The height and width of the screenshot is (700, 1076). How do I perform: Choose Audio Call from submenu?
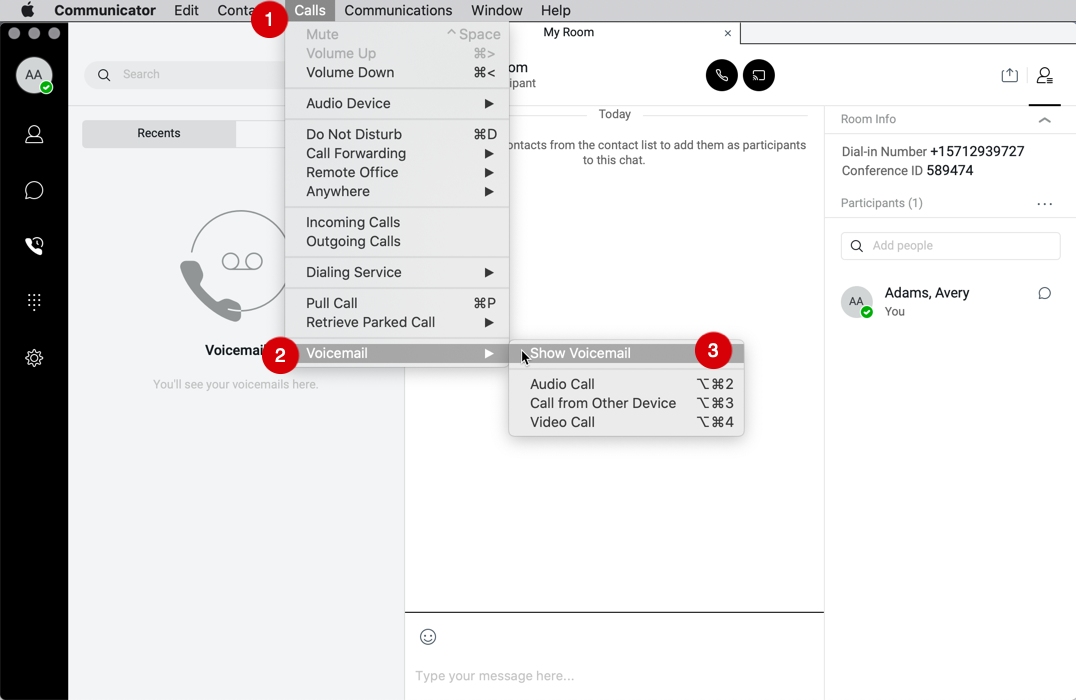[626, 384]
